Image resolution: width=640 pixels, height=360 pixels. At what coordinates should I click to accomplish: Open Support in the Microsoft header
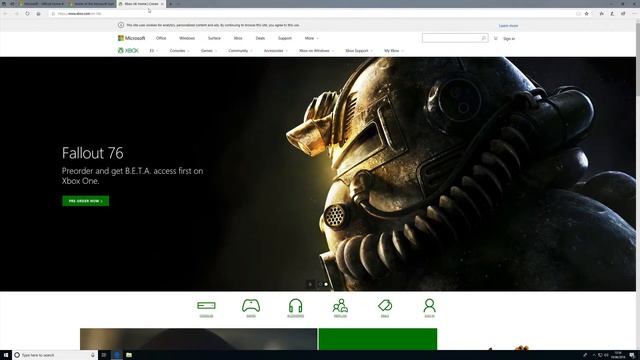285,38
